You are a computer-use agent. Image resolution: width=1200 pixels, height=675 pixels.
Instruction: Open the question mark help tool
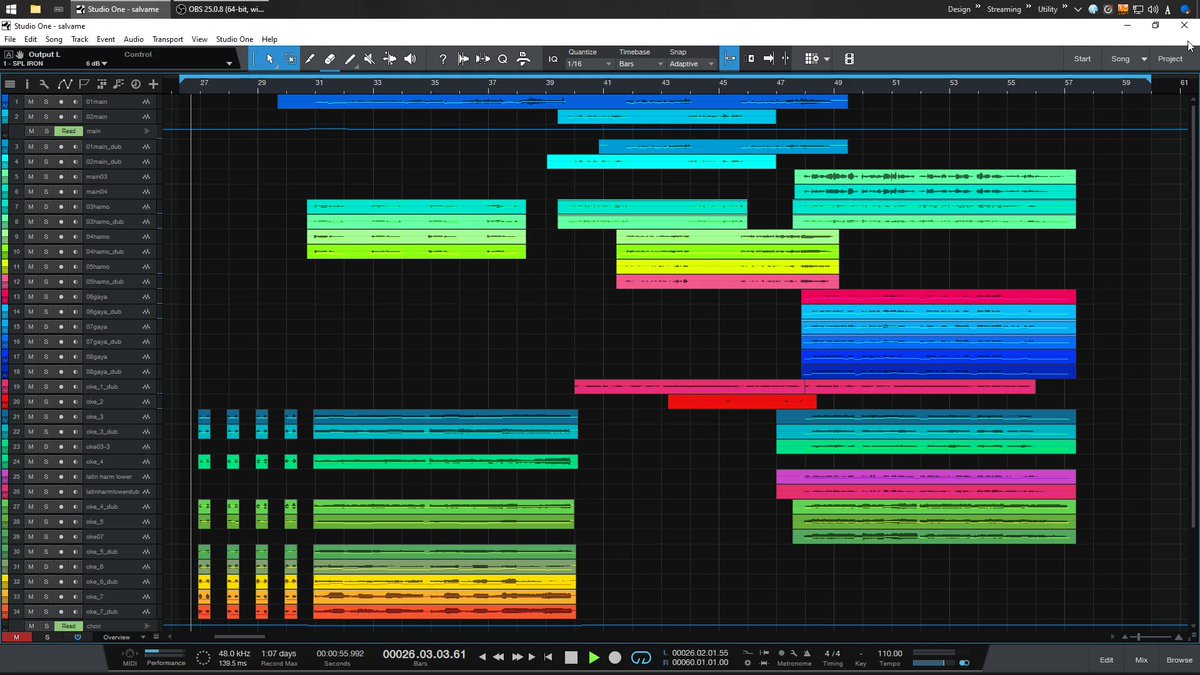point(443,59)
